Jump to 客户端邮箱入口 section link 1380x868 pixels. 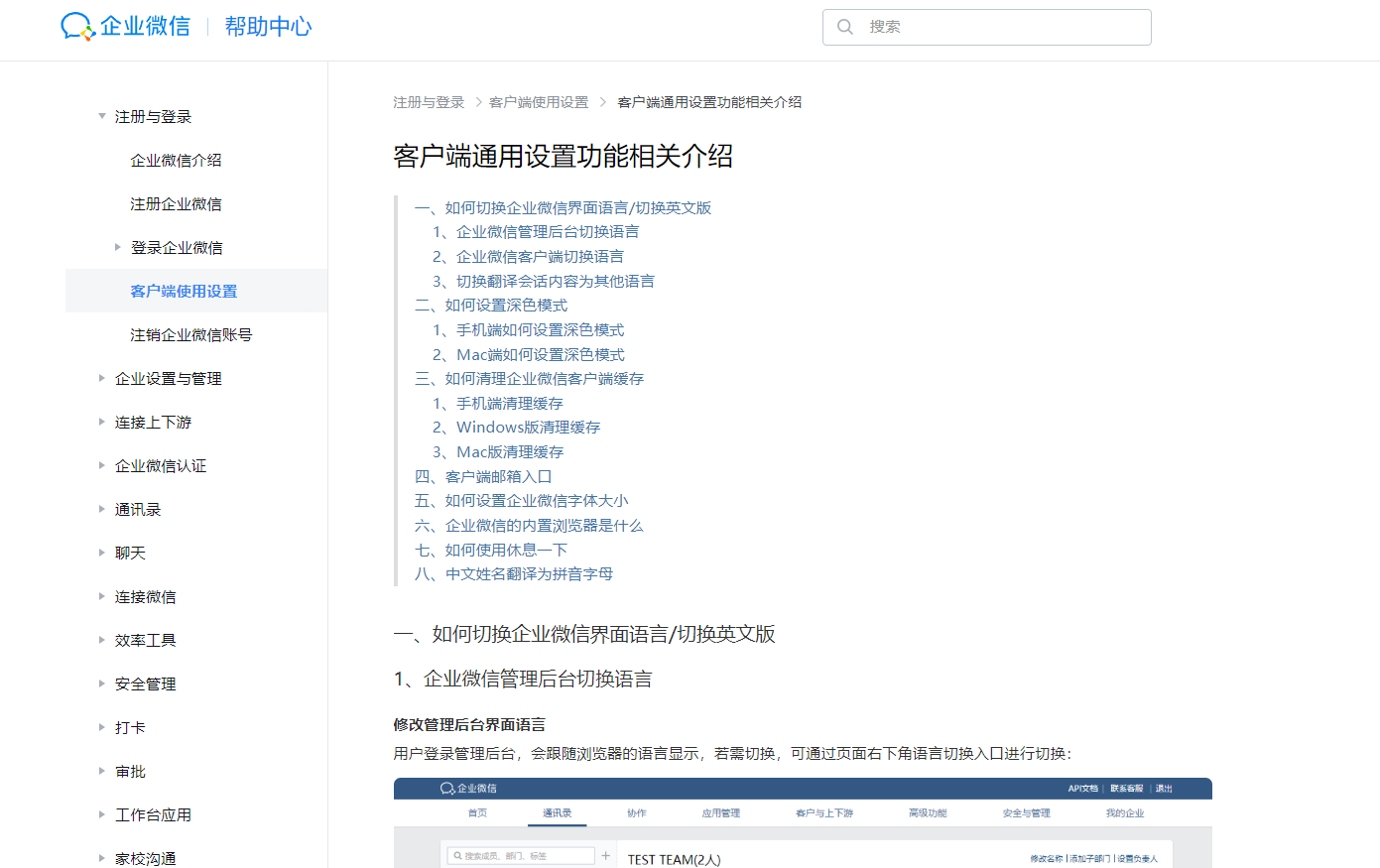click(498, 476)
